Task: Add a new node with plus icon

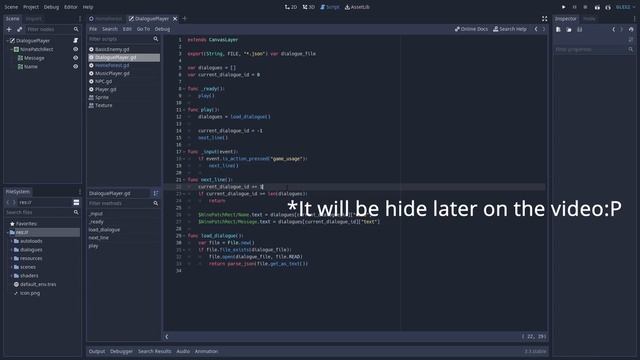Action: (x=9, y=29)
